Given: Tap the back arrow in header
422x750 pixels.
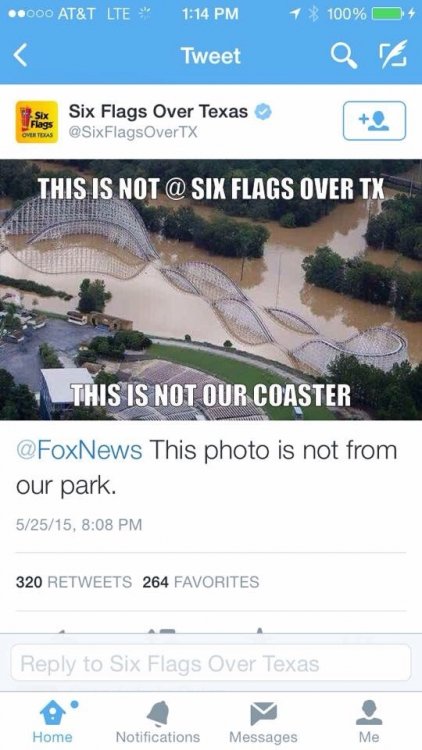Looking at the screenshot, I should [20, 56].
